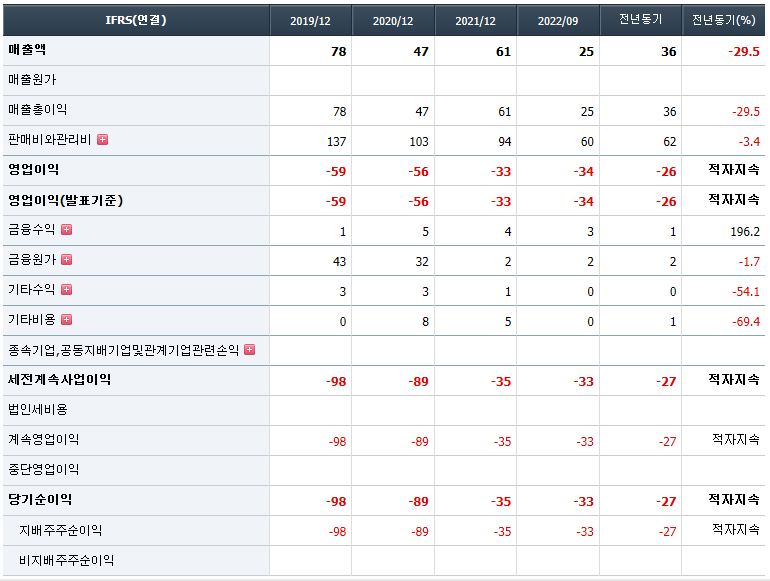Expand the 기타수익 row plus icon

coord(66,290)
